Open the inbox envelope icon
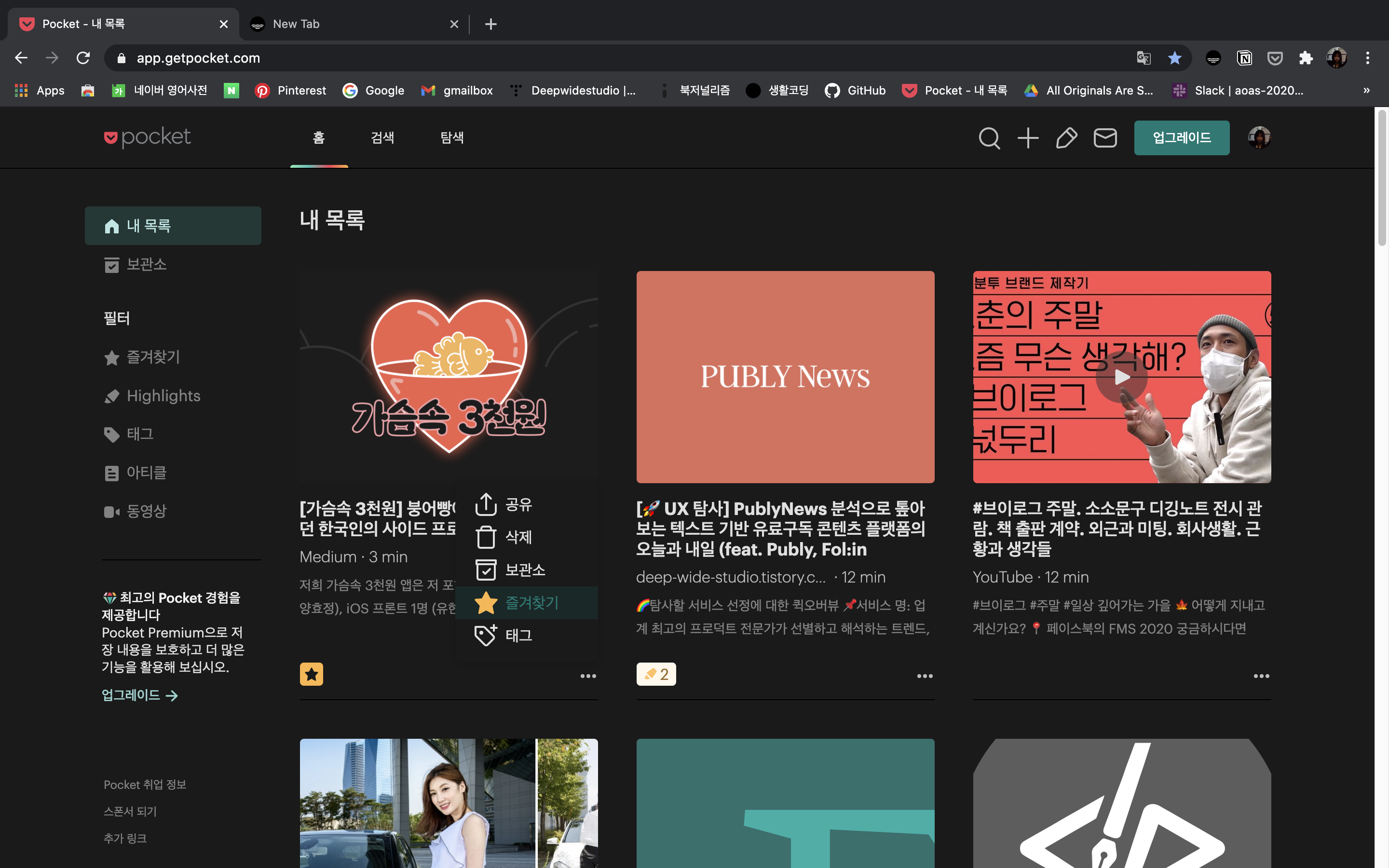1389x868 pixels. (1105, 138)
